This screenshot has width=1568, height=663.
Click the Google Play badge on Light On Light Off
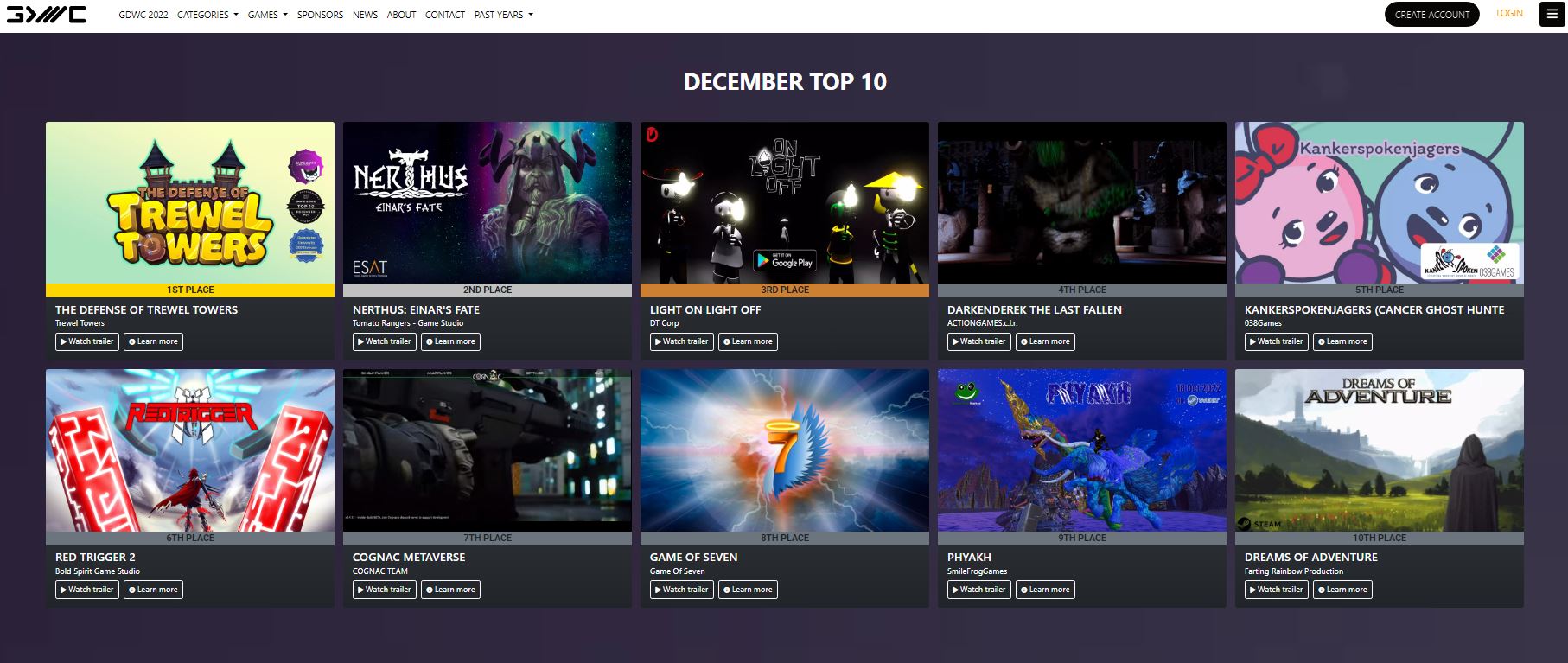(785, 260)
